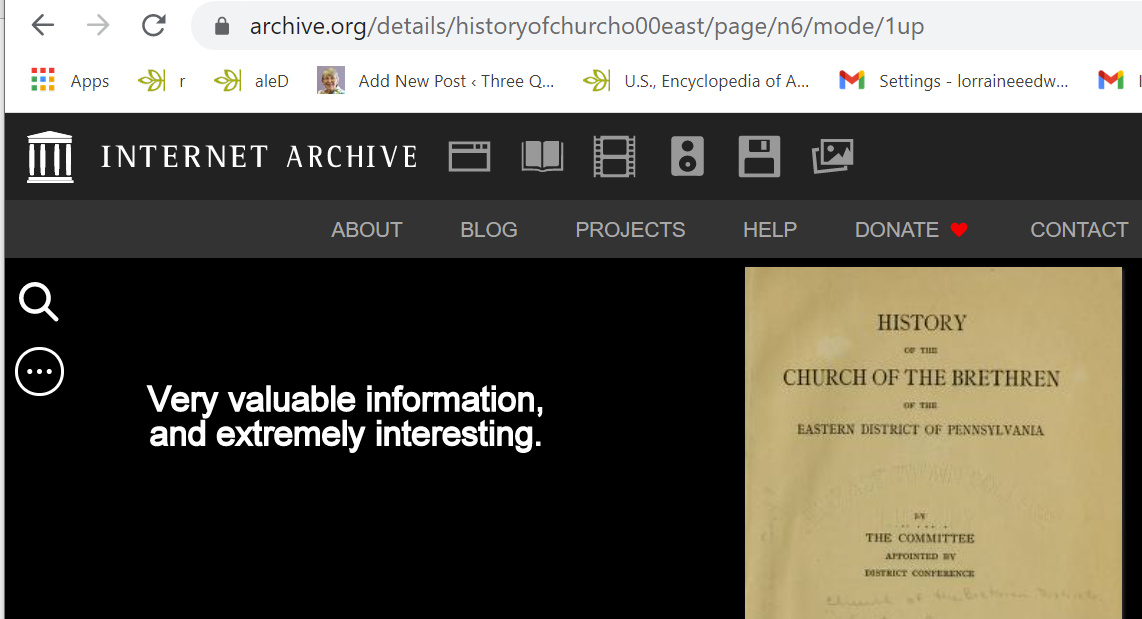
Task: Open the CONTACT page
Action: 1078,230
